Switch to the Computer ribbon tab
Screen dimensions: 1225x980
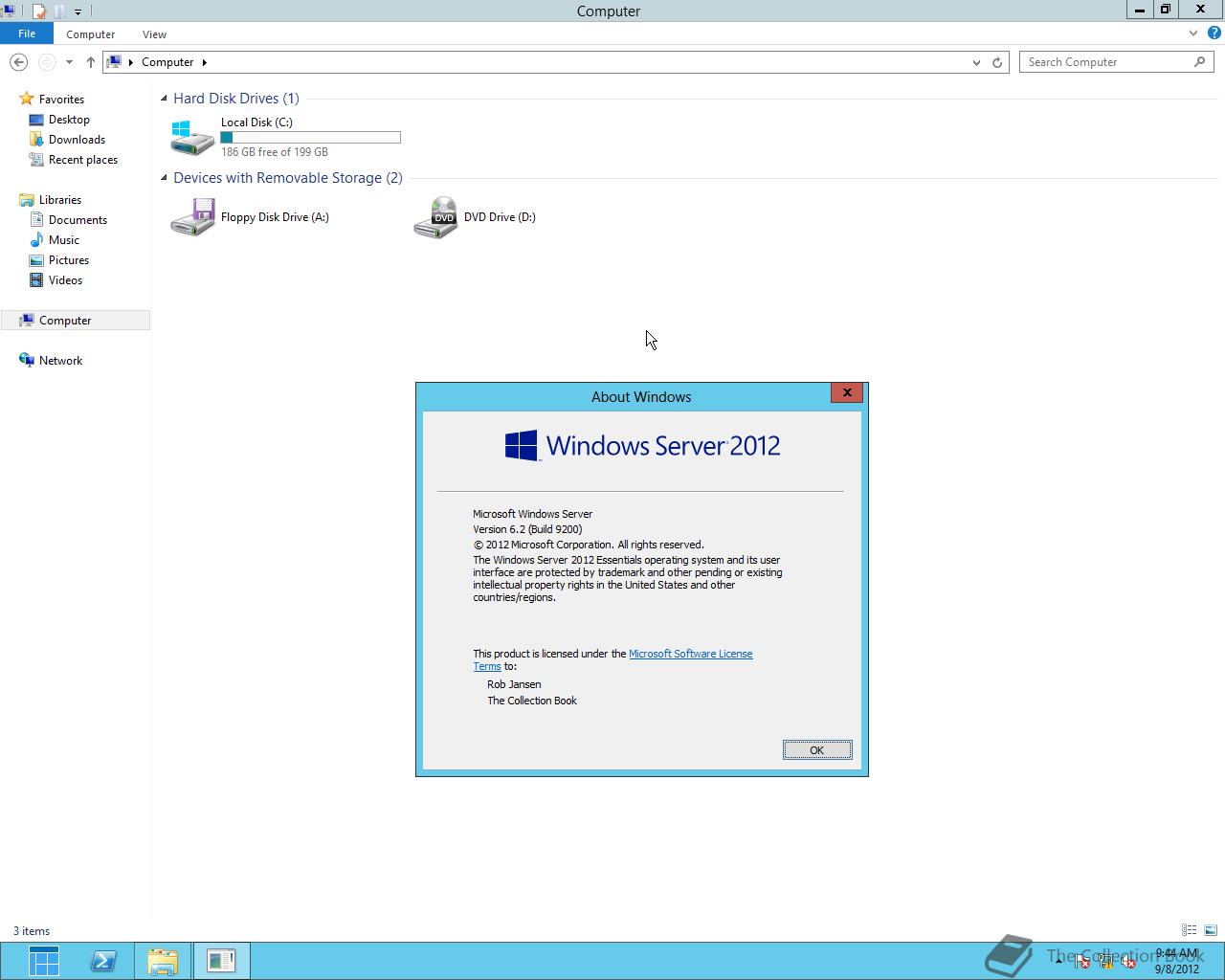click(x=91, y=34)
